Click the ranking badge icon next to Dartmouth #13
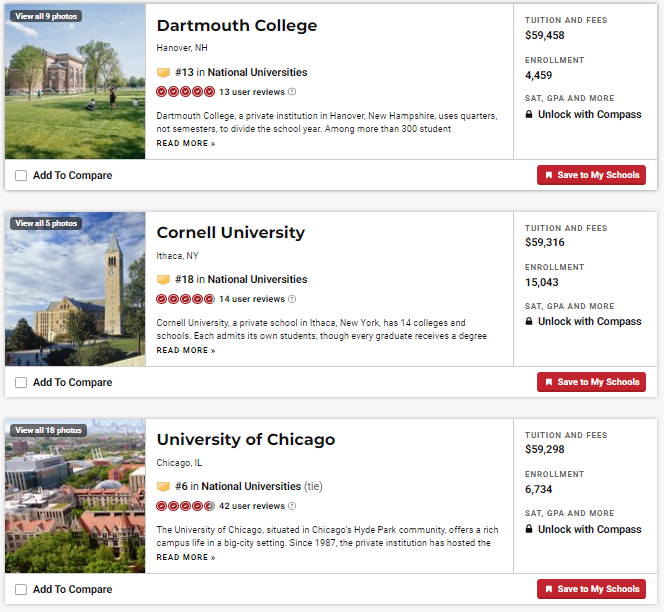This screenshot has height=612, width=664. click(163, 73)
